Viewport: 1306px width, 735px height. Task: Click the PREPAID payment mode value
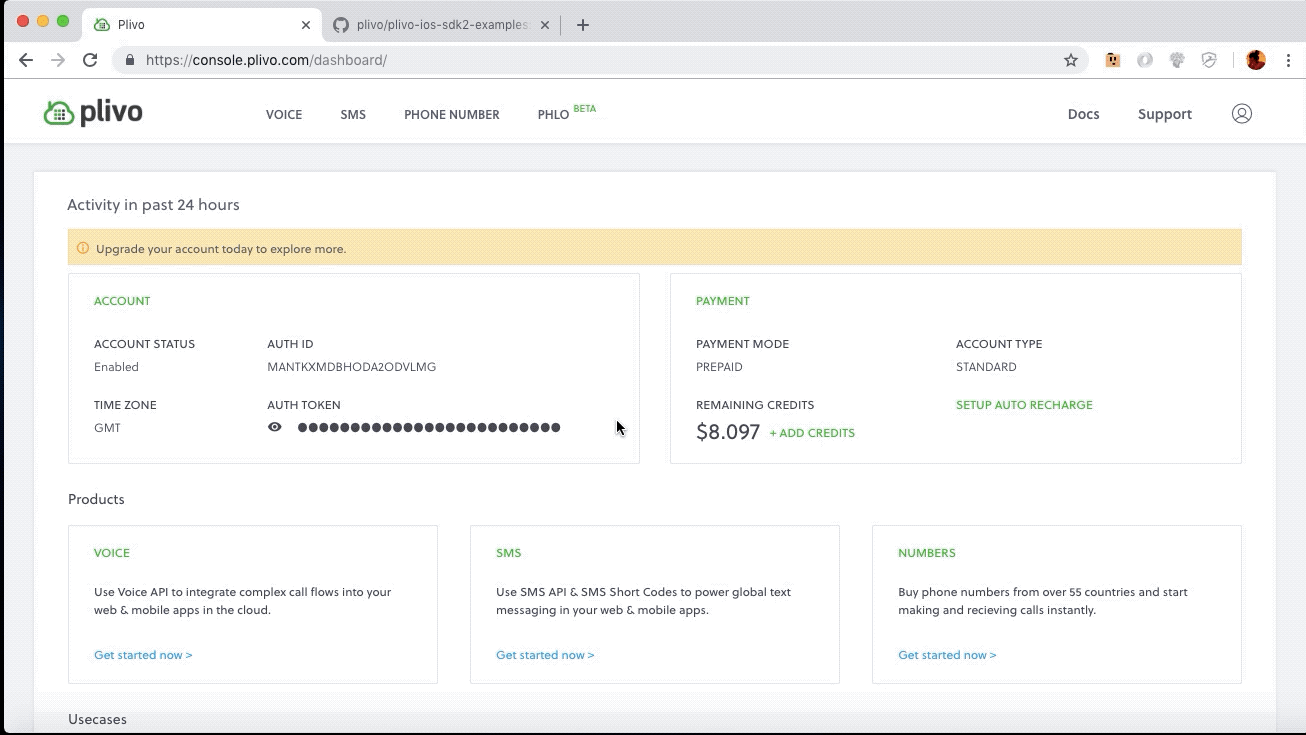tap(720, 367)
